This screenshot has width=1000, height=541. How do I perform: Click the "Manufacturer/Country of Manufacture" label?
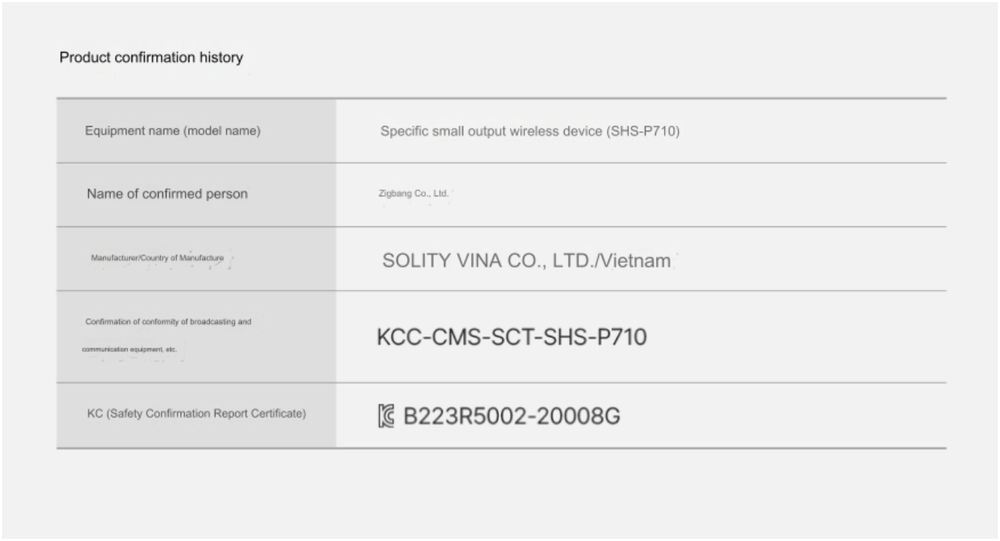(158, 258)
